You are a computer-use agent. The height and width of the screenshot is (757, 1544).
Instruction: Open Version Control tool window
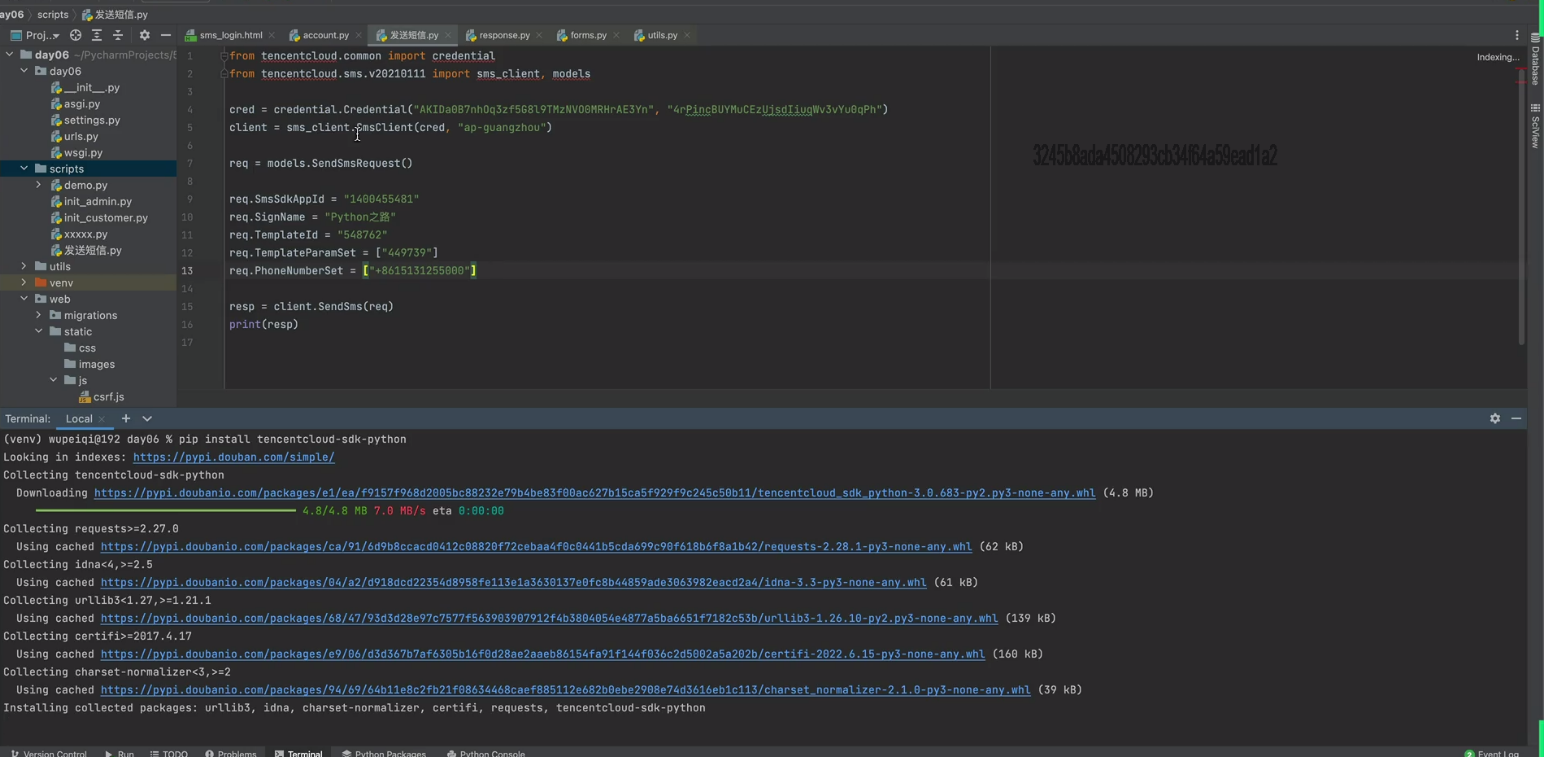[x=49, y=753]
